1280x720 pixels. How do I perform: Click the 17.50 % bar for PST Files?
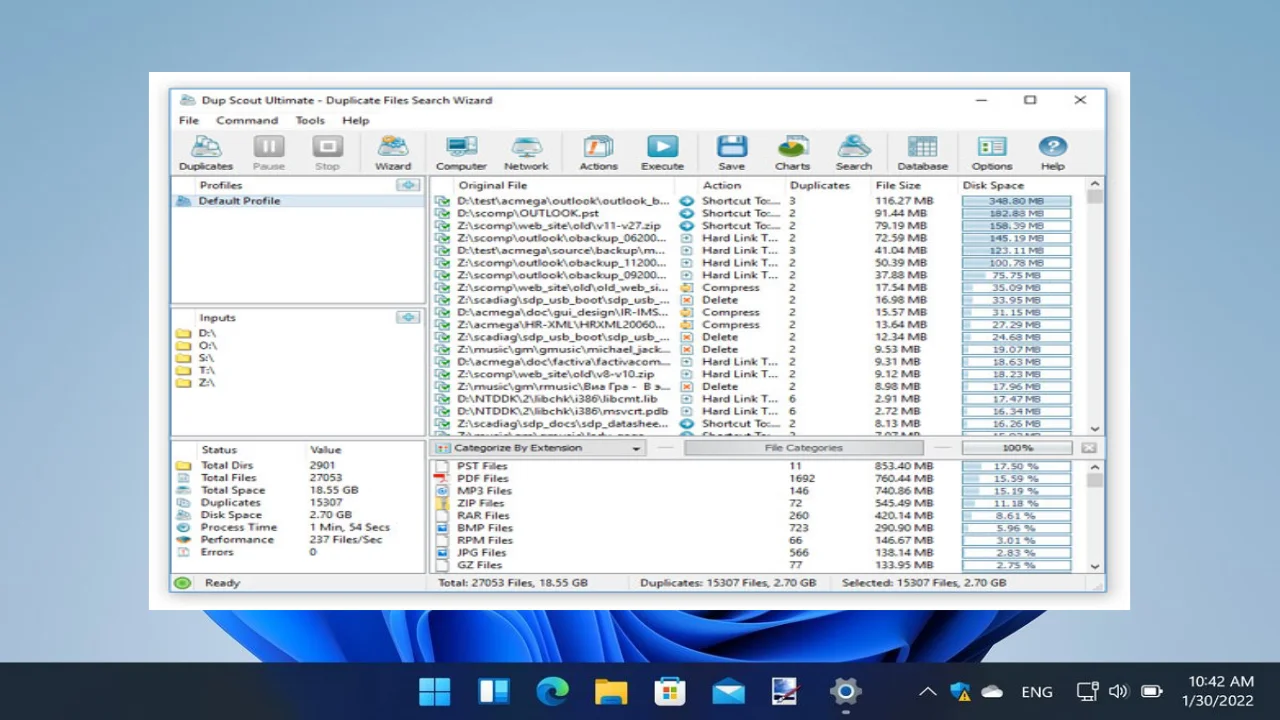coord(1016,466)
